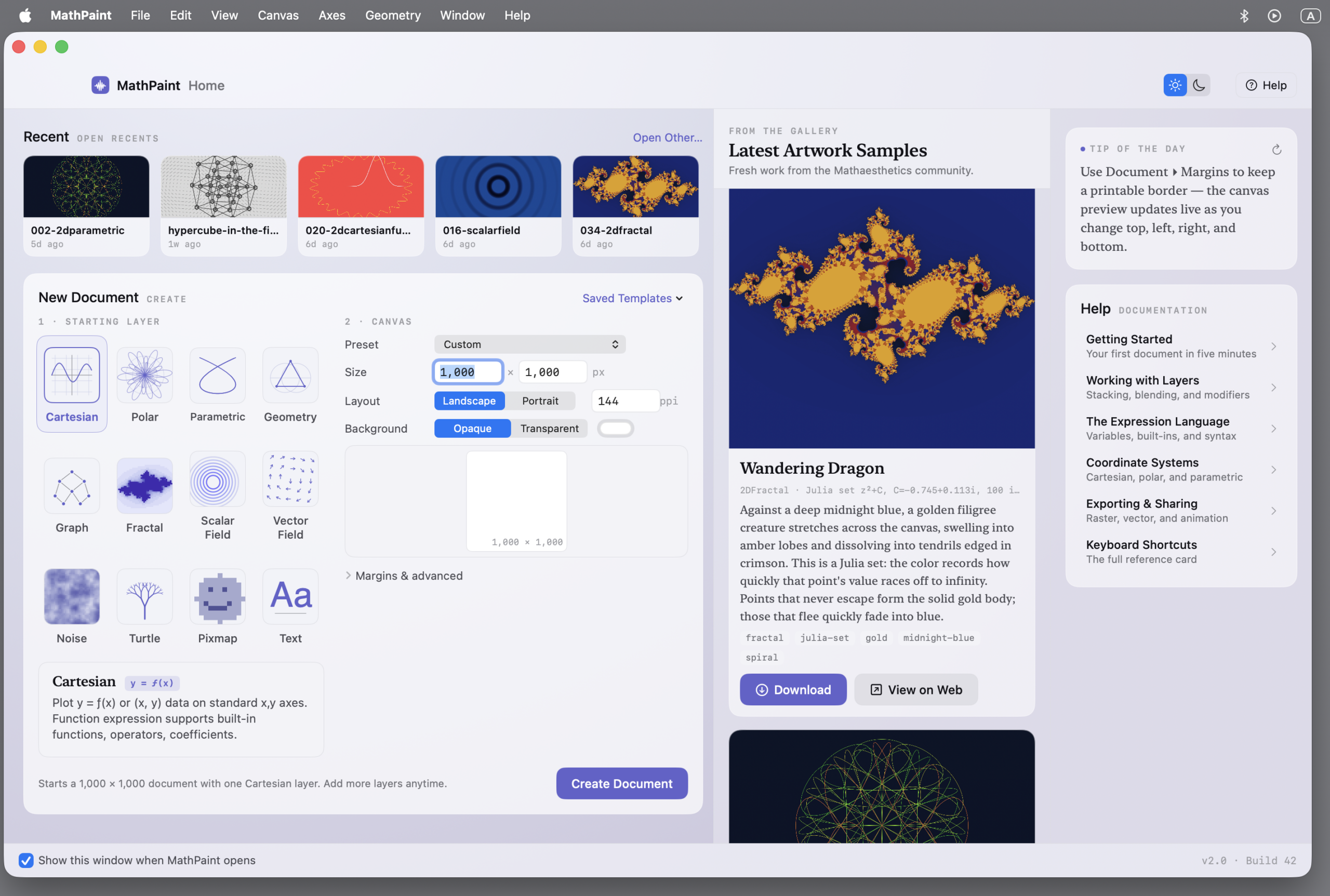Image resolution: width=1330 pixels, height=896 pixels.
Task: Click the Open Other... link
Action: 667,138
